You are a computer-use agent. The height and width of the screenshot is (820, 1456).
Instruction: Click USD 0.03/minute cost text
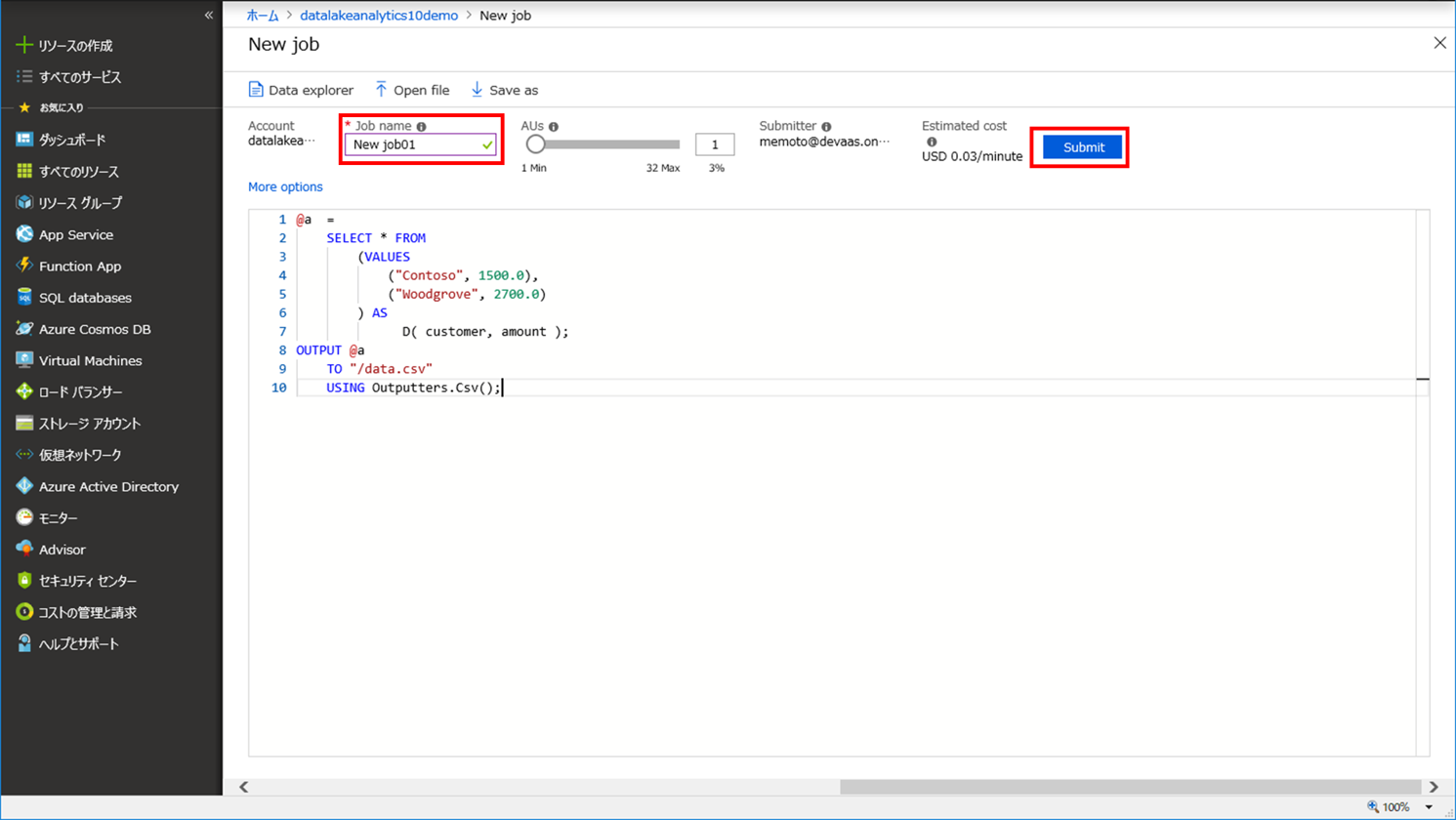(x=972, y=156)
